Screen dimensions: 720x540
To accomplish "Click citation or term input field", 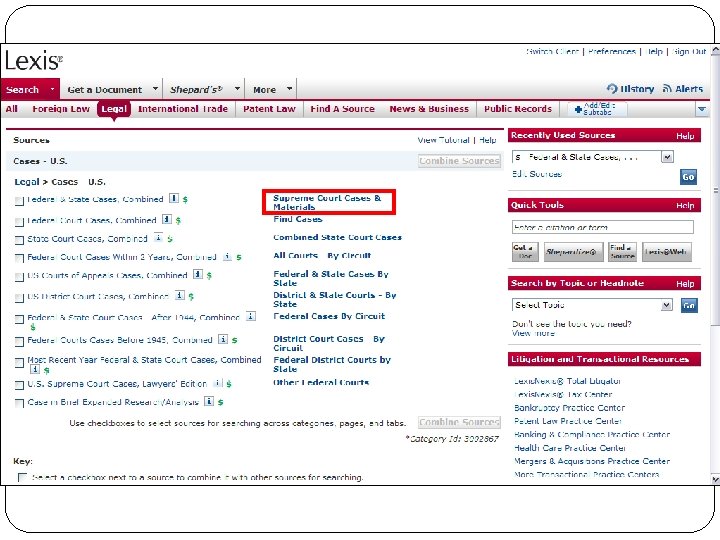I will [x=602, y=227].
